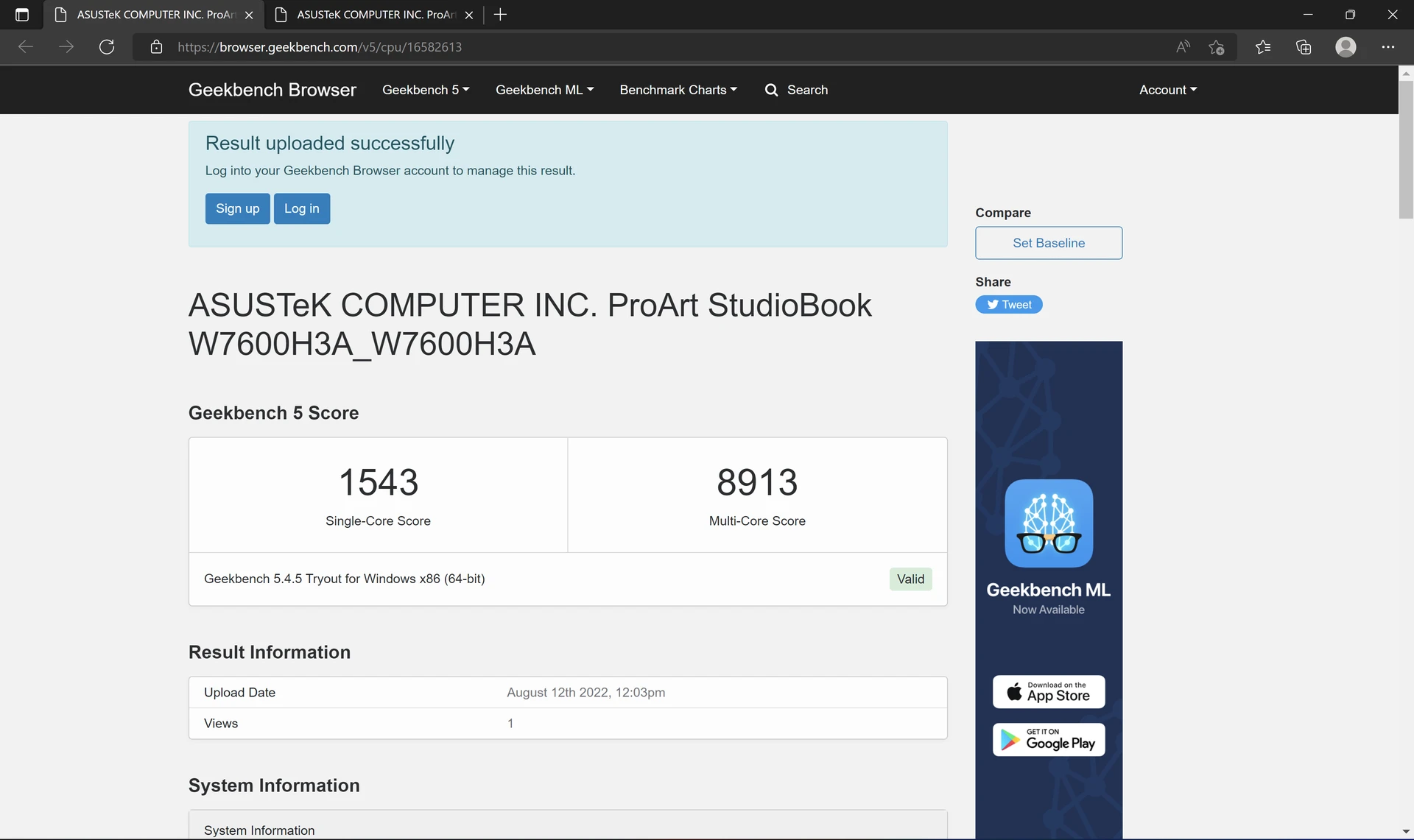The width and height of the screenshot is (1414, 840).
Task: Click the Sign up button
Action: tap(237, 208)
